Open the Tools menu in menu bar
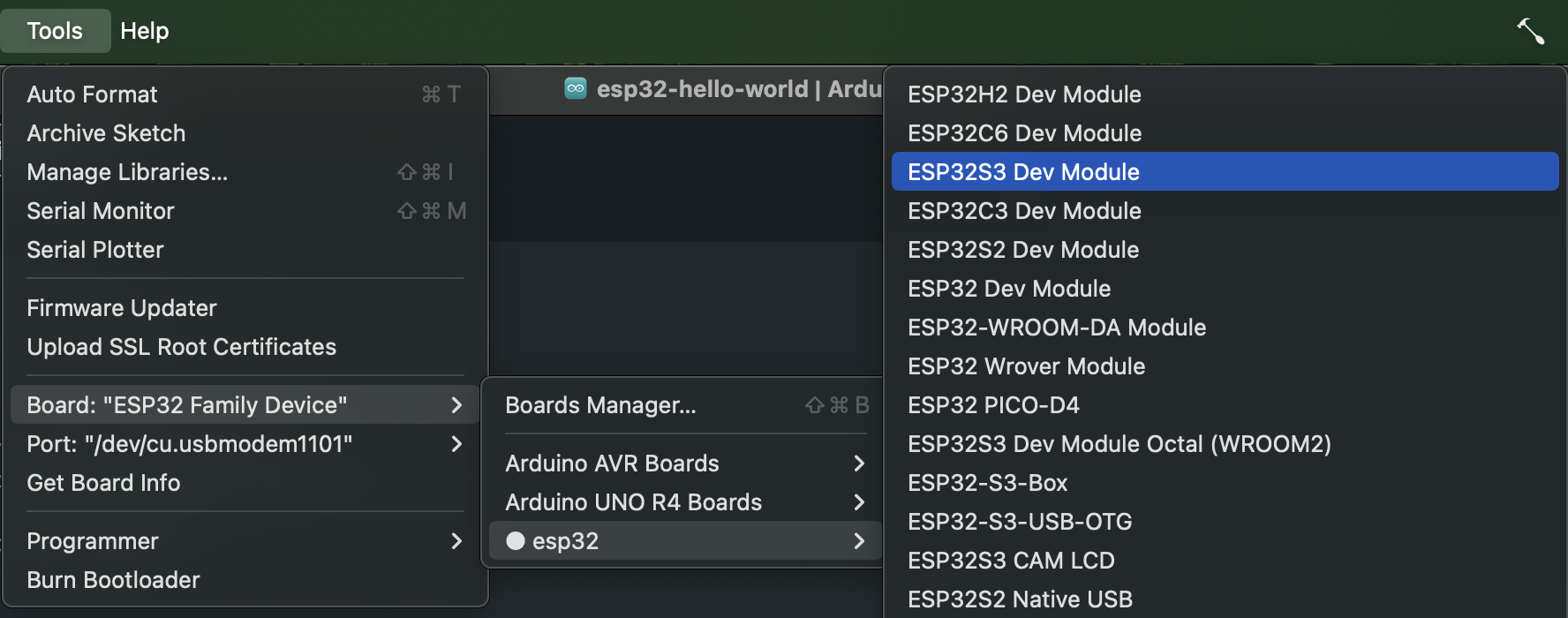The height and width of the screenshot is (618, 1568). pyautogui.click(x=55, y=31)
